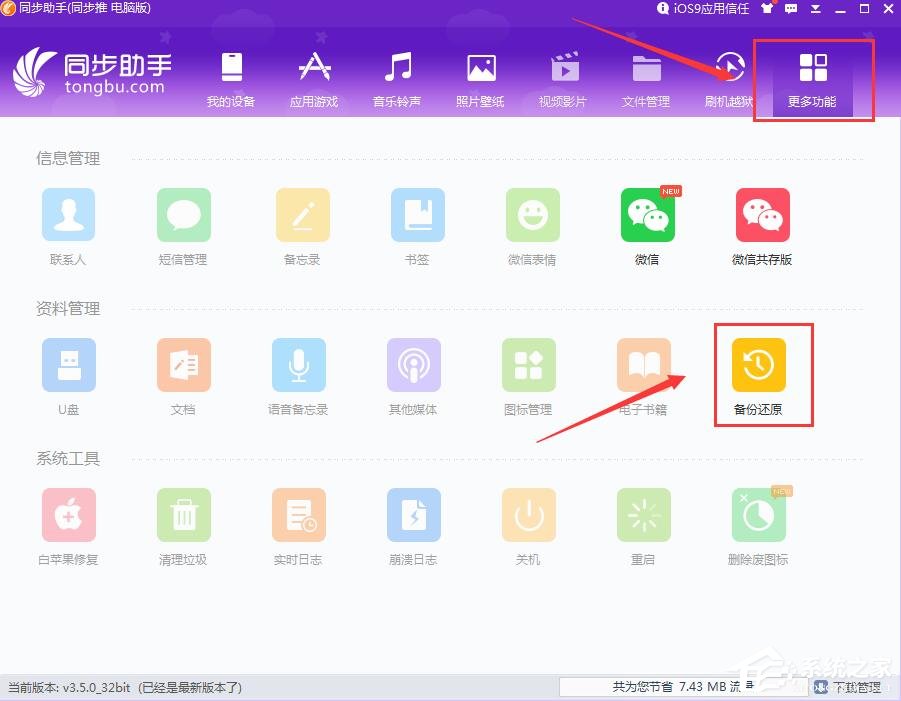Image resolution: width=901 pixels, height=701 pixels.
Task: Open the green 微信 icon
Action: click(648, 215)
